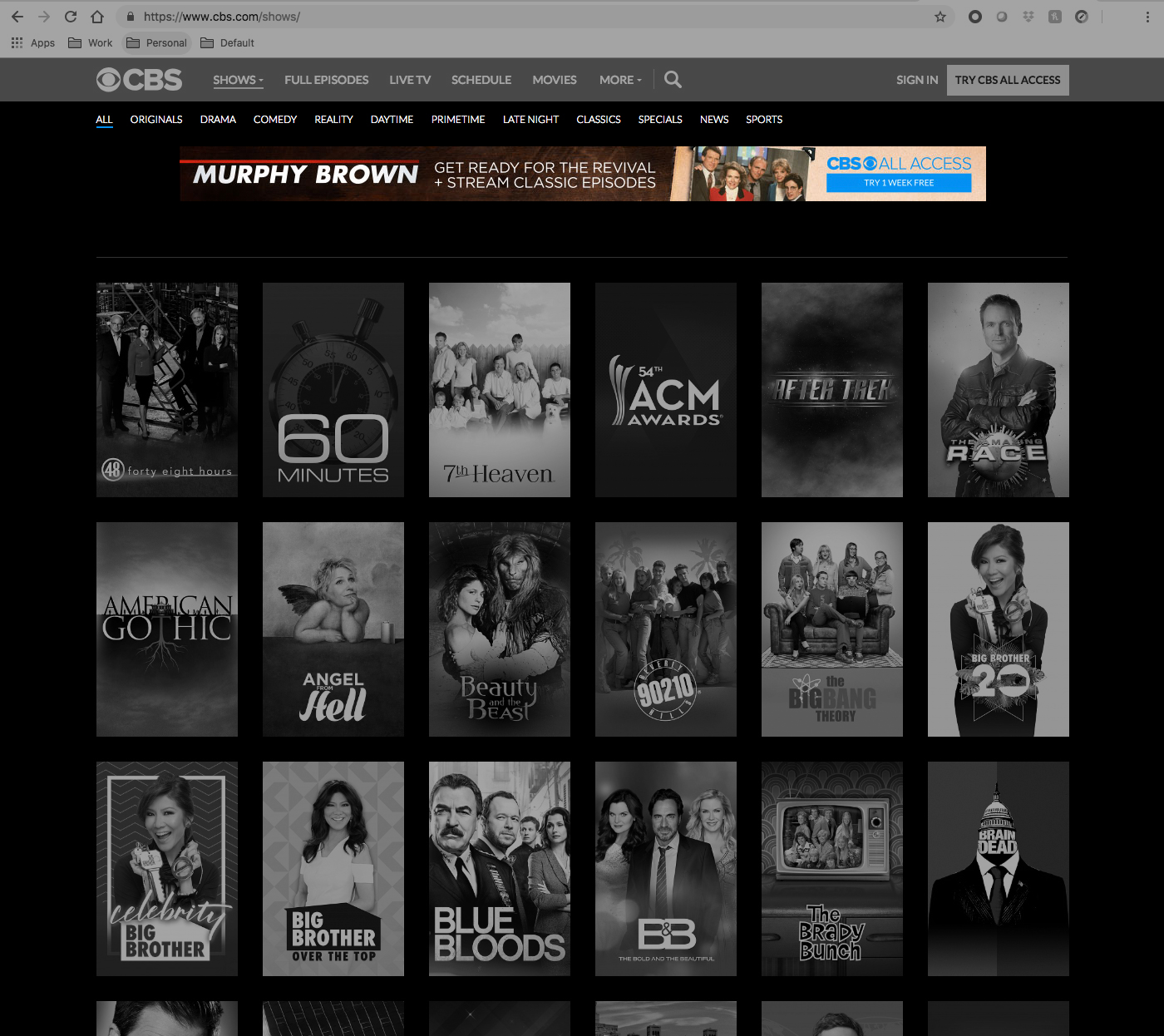Open Big Brother Over The Top poster
Image resolution: width=1164 pixels, height=1036 pixels.
click(x=333, y=869)
